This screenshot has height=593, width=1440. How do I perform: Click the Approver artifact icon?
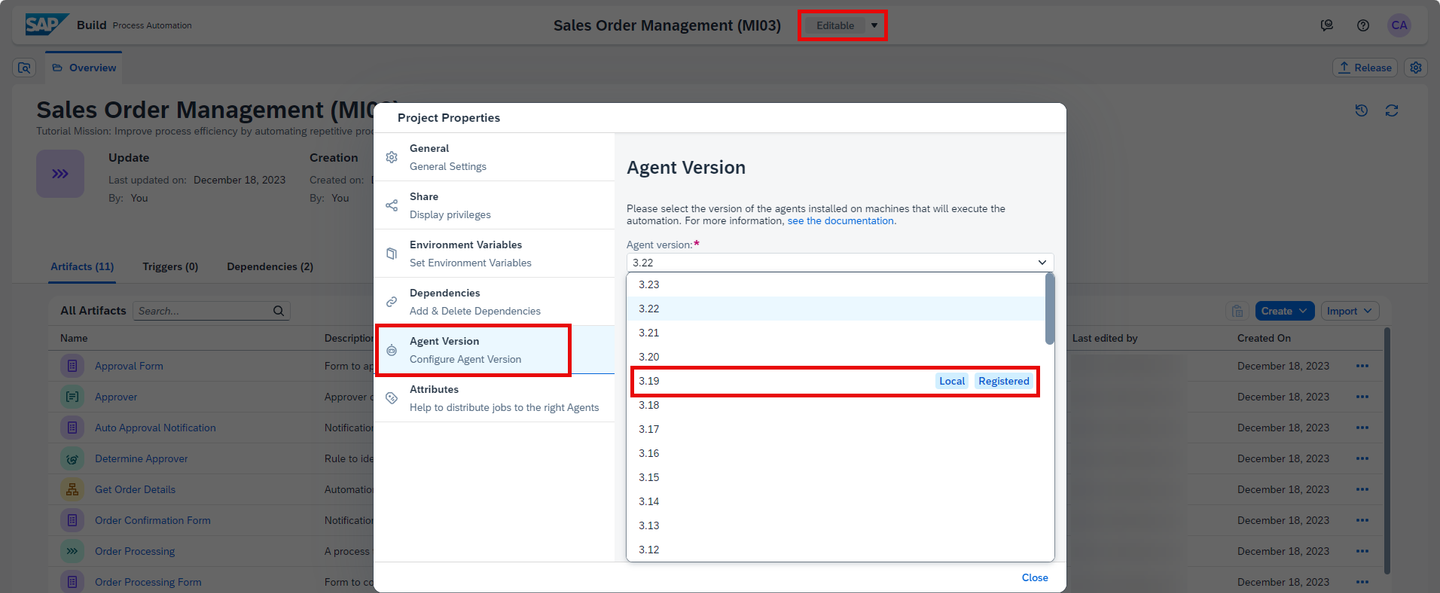72,397
